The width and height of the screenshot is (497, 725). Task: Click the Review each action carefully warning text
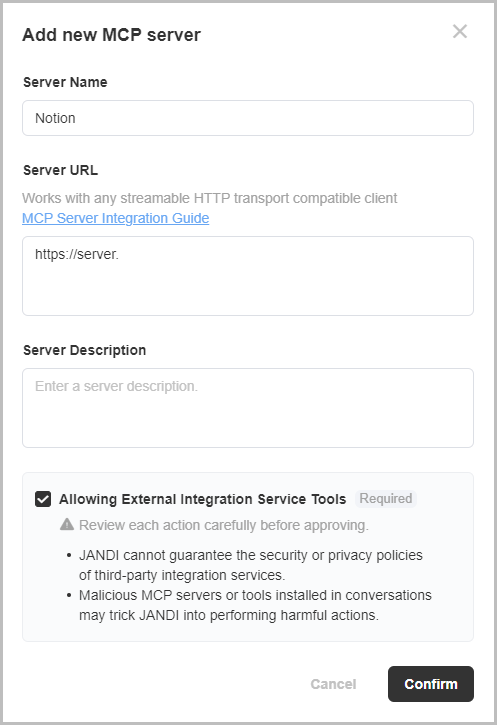click(x=224, y=525)
